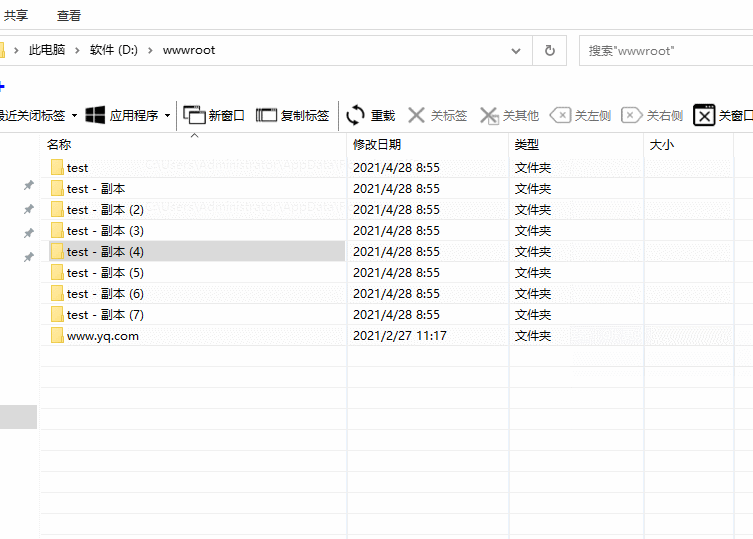Select the test - 副本 (6) folder icon
The height and width of the screenshot is (539, 753).
pos(57,294)
